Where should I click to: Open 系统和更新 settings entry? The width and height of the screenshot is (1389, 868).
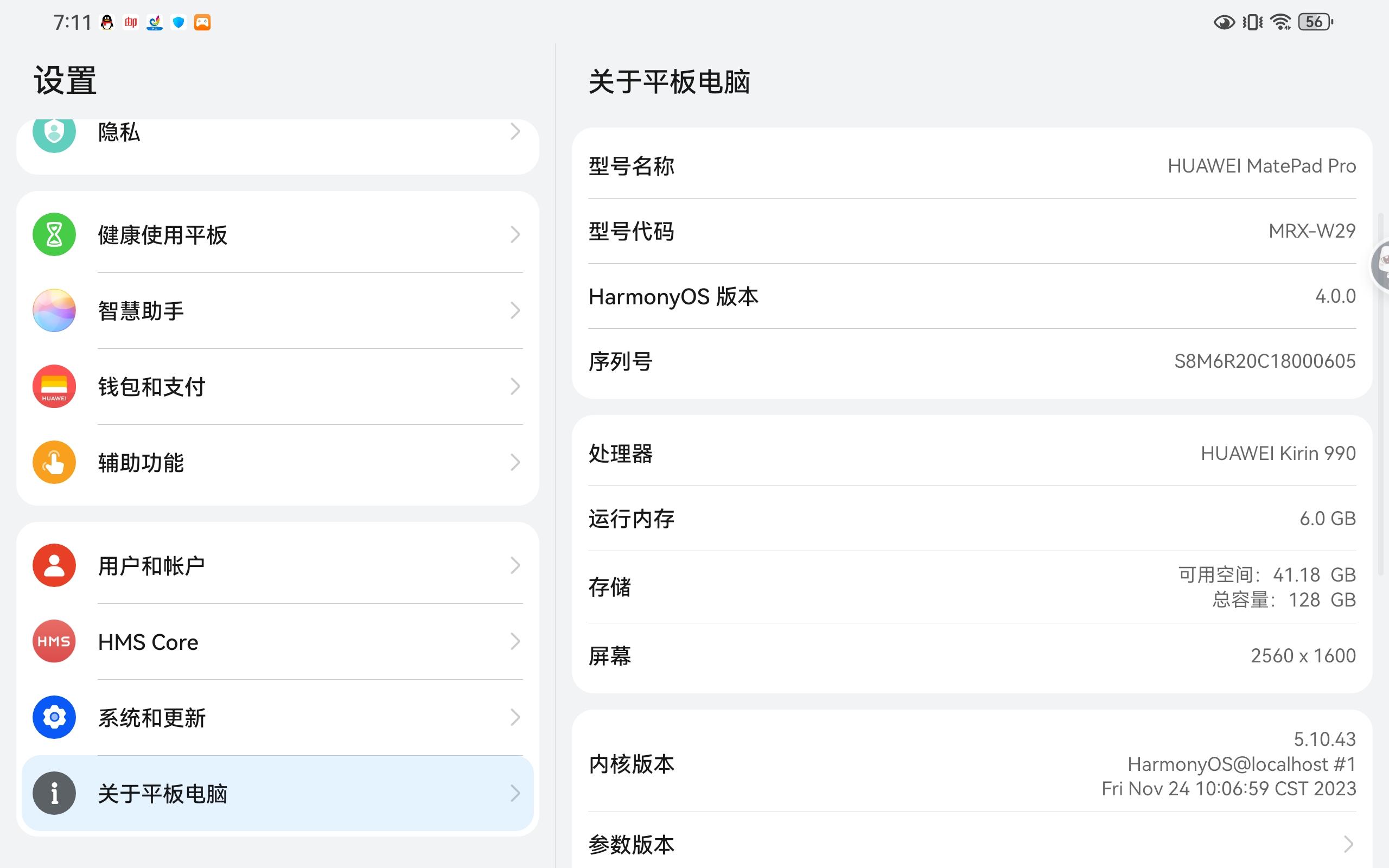(278, 717)
